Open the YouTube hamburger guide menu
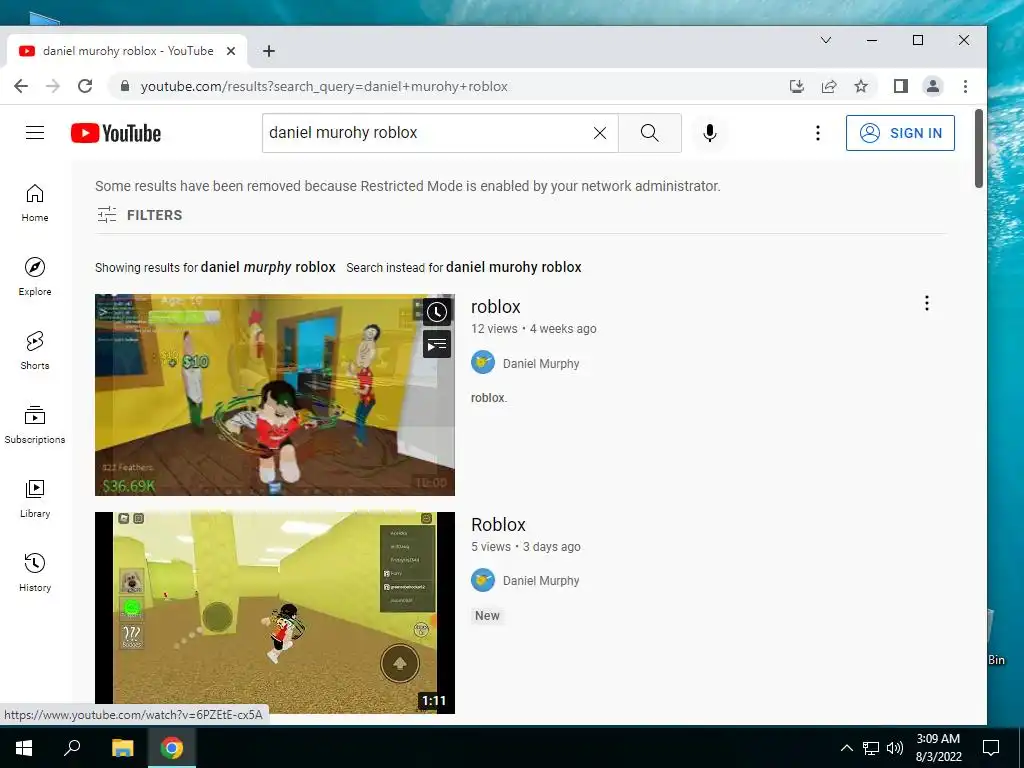 [x=35, y=133]
